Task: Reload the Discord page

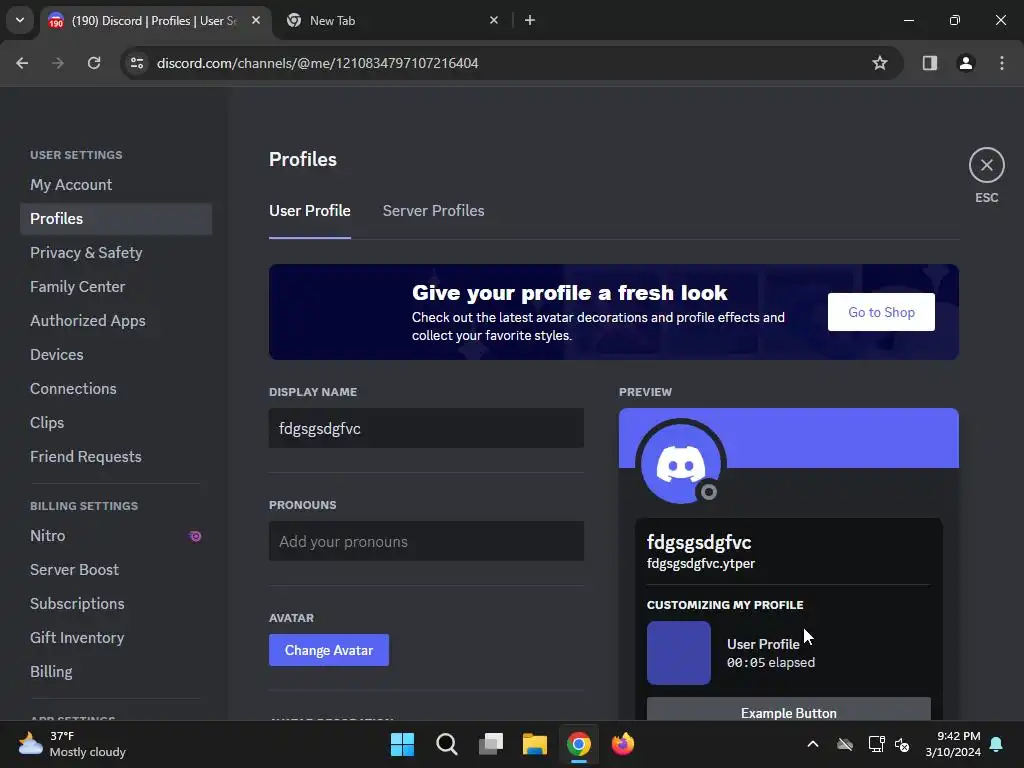Action: [94, 63]
